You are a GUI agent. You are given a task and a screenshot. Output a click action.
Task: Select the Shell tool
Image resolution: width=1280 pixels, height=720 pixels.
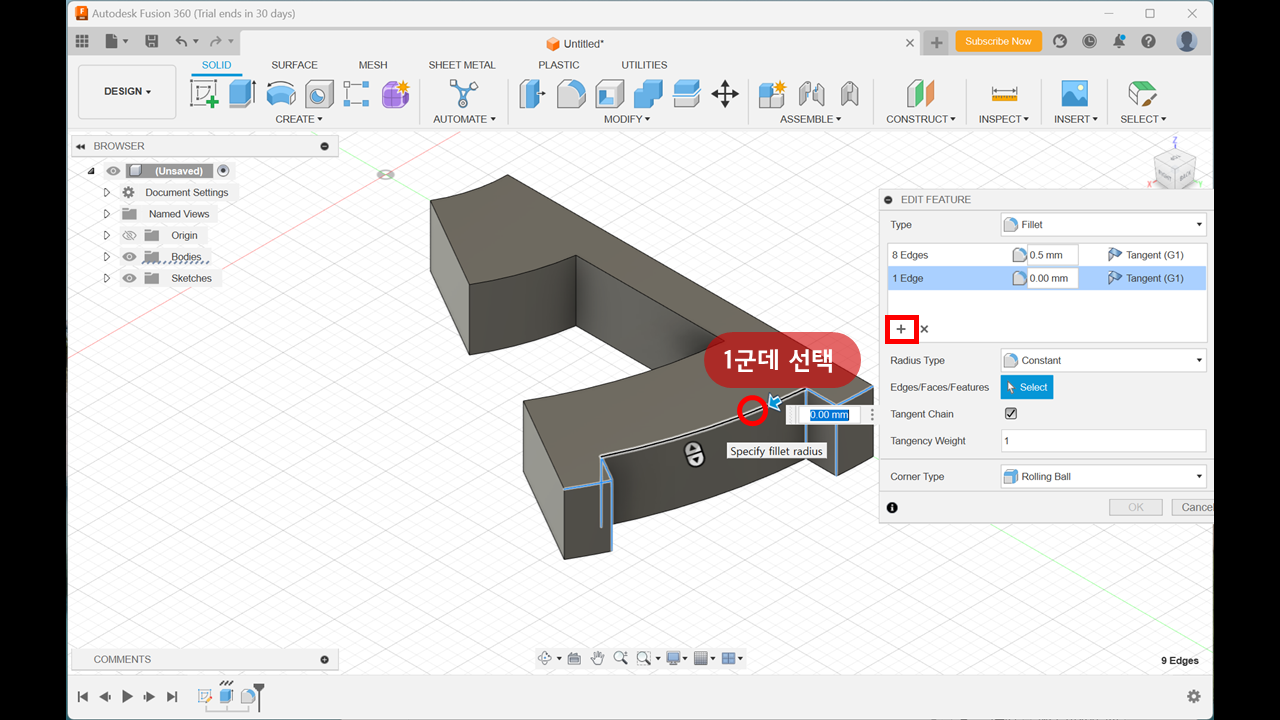point(610,94)
